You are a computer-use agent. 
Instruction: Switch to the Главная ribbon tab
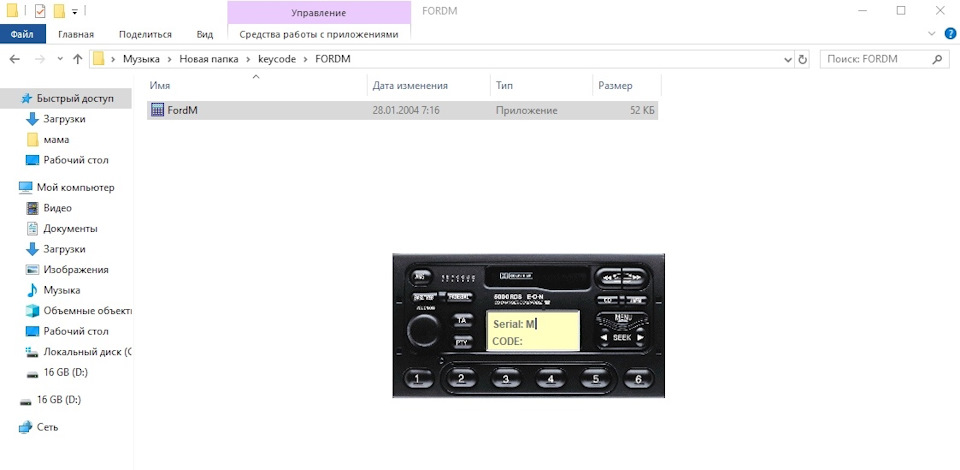point(76,34)
